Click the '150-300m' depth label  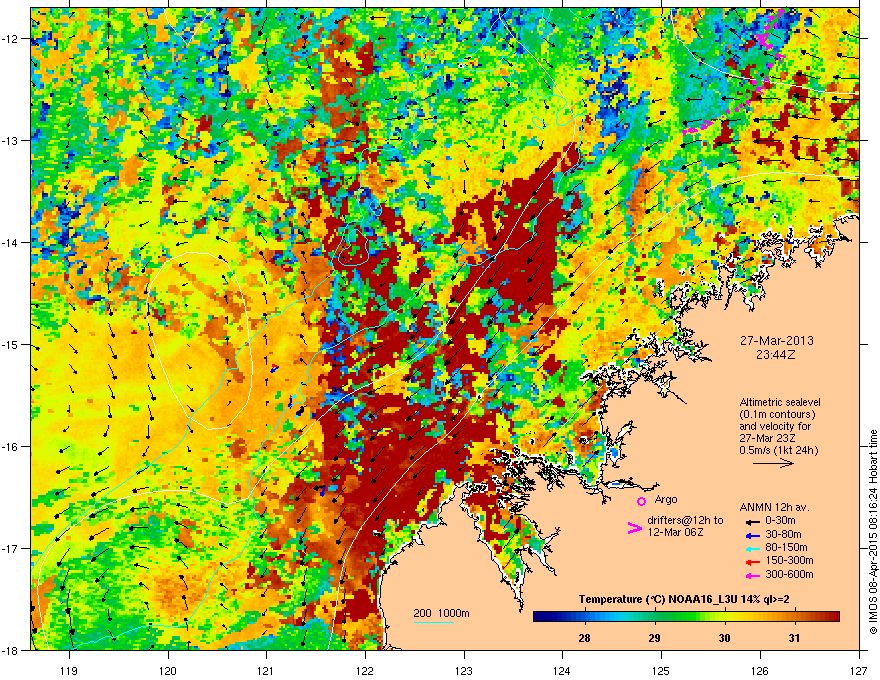click(x=789, y=560)
